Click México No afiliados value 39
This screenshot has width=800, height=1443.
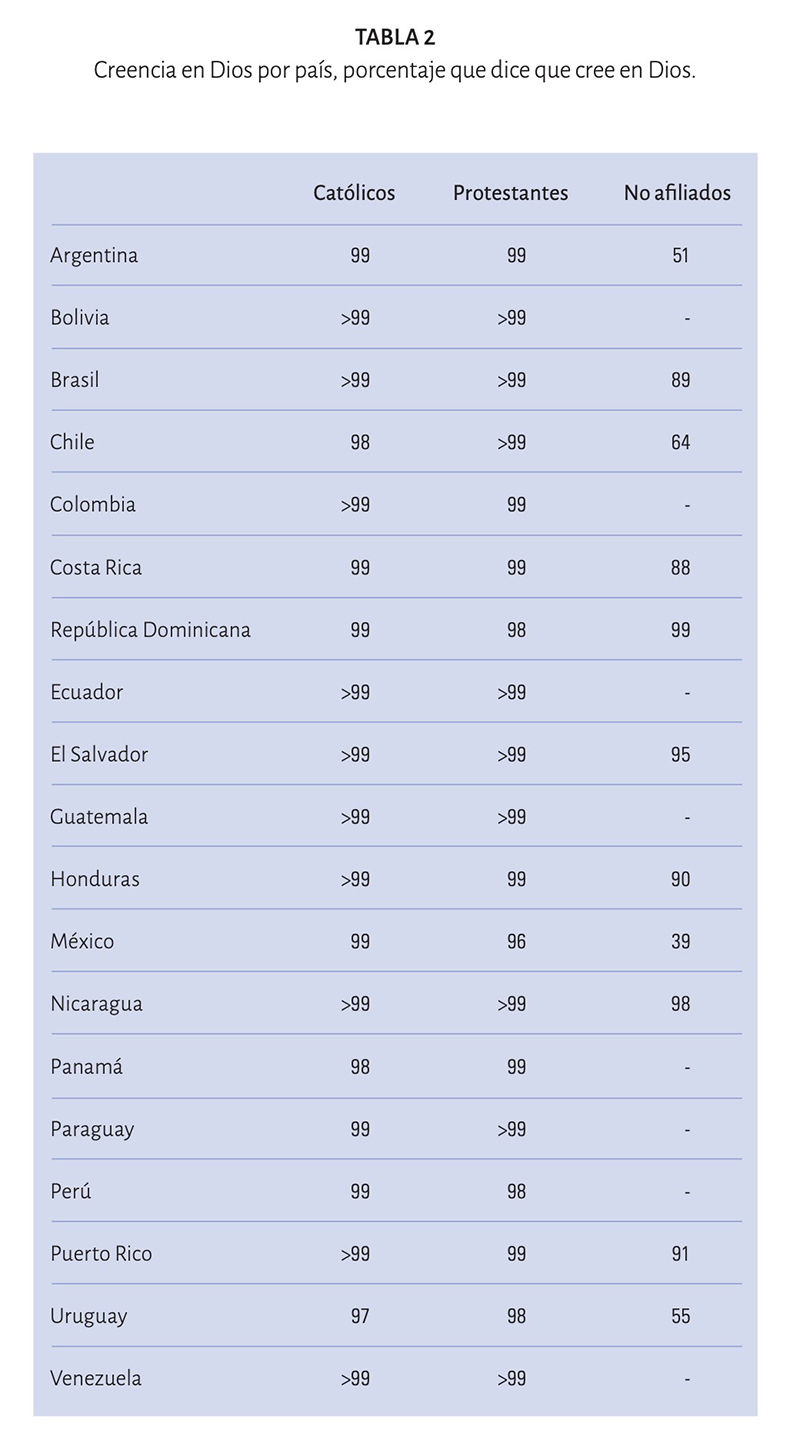[681, 942]
